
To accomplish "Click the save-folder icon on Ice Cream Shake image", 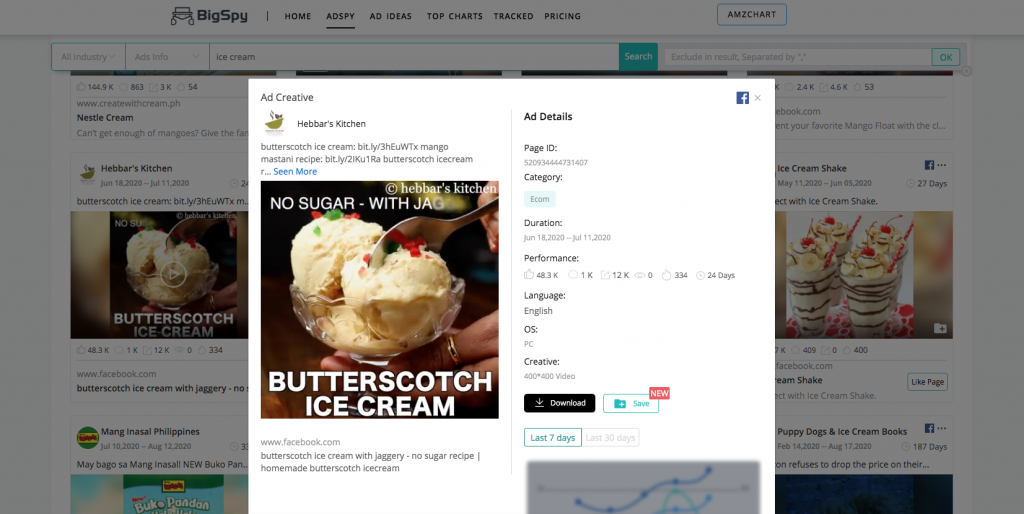I will click(940, 328).
